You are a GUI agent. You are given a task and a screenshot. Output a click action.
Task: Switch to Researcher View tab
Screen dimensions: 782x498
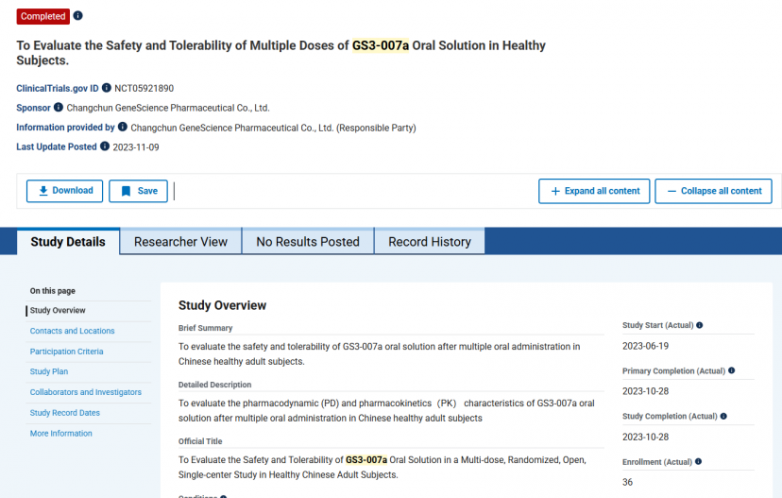pyautogui.click(x=181, y=242)
